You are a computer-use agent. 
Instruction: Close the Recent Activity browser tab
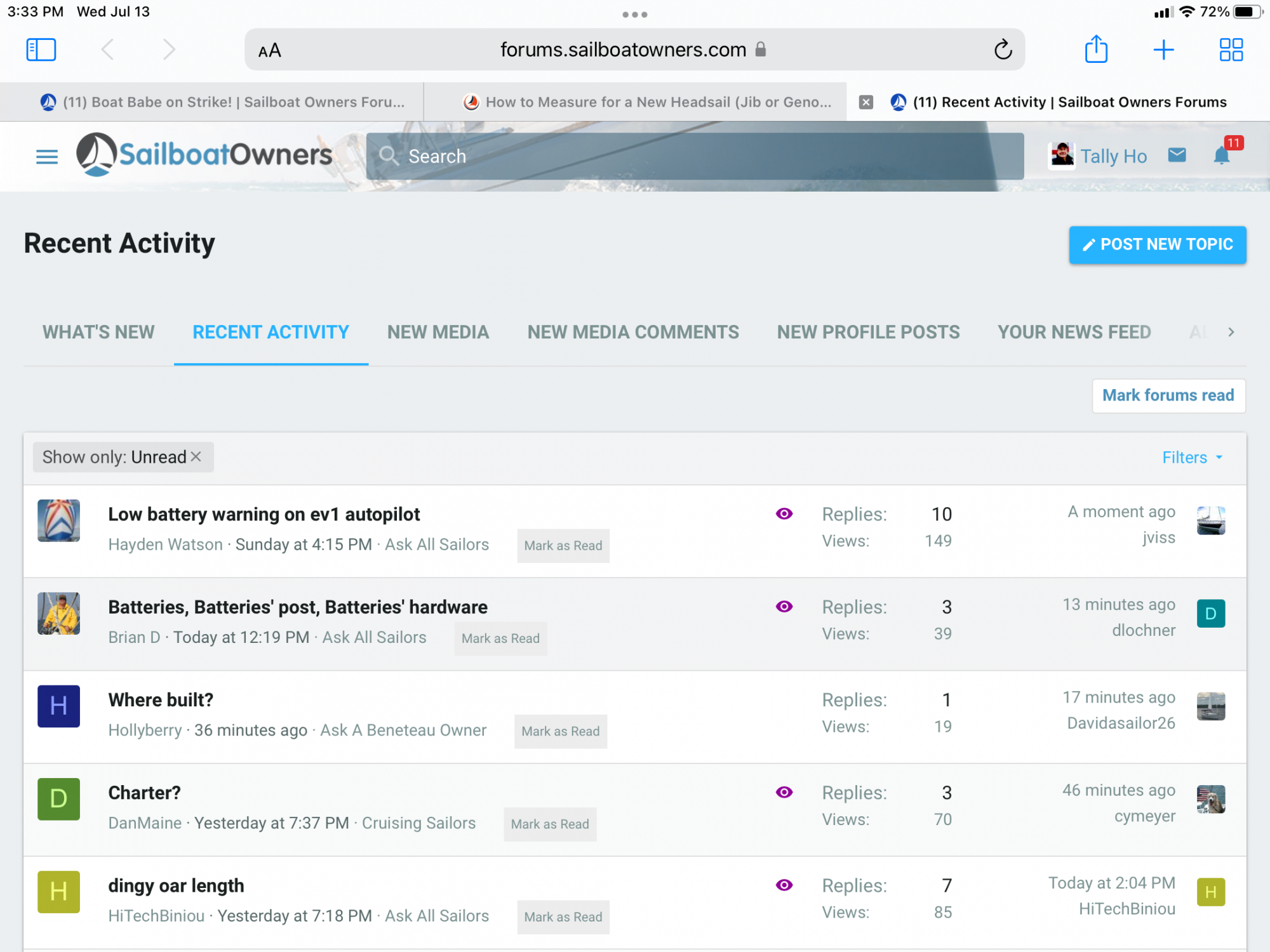coord(866,102)
